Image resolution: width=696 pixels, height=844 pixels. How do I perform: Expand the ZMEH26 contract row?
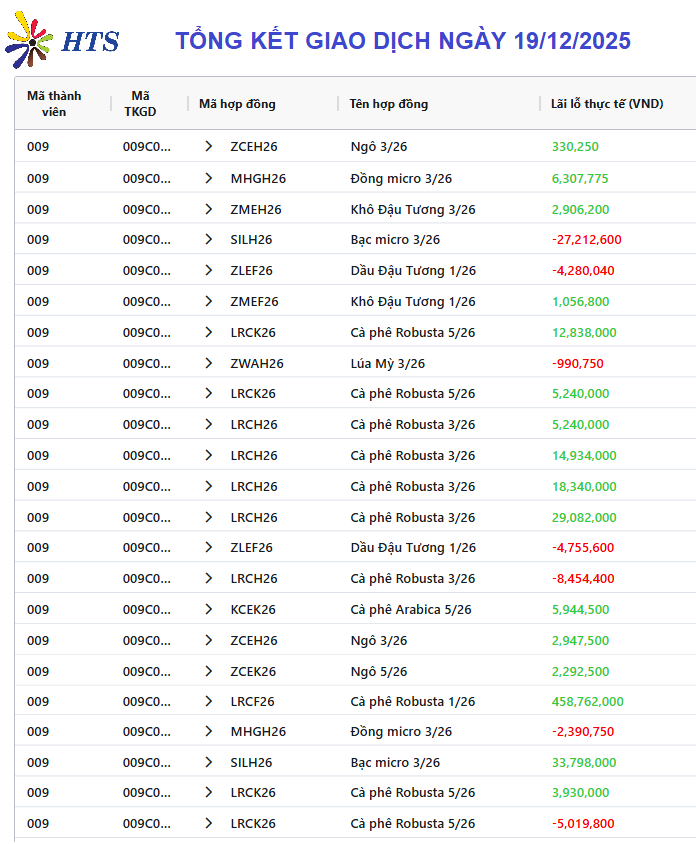tap(209, 209)
